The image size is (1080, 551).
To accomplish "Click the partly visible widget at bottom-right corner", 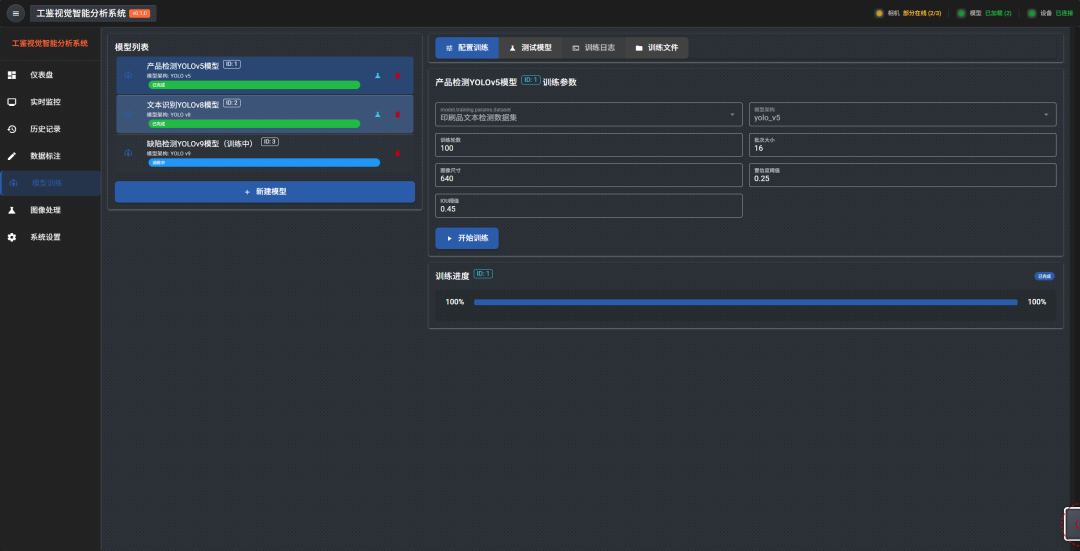I will [x=1072, y=525].
